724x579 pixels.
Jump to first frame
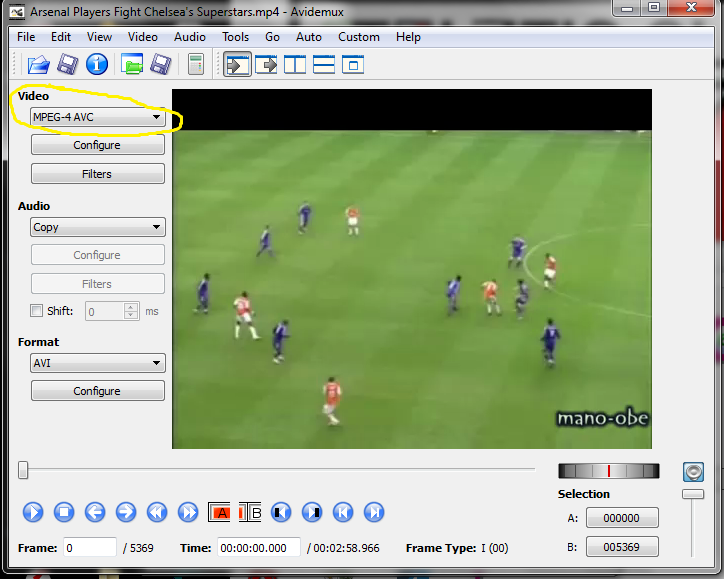pos(343,512)
